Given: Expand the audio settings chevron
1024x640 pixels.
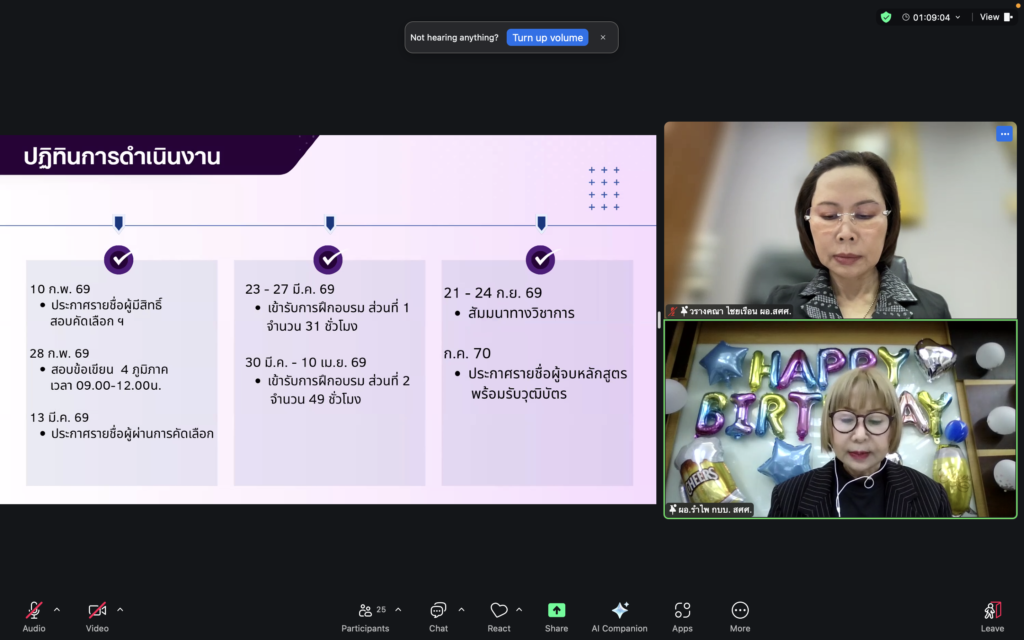Looking at the screenshot, I should pos(57,609).
